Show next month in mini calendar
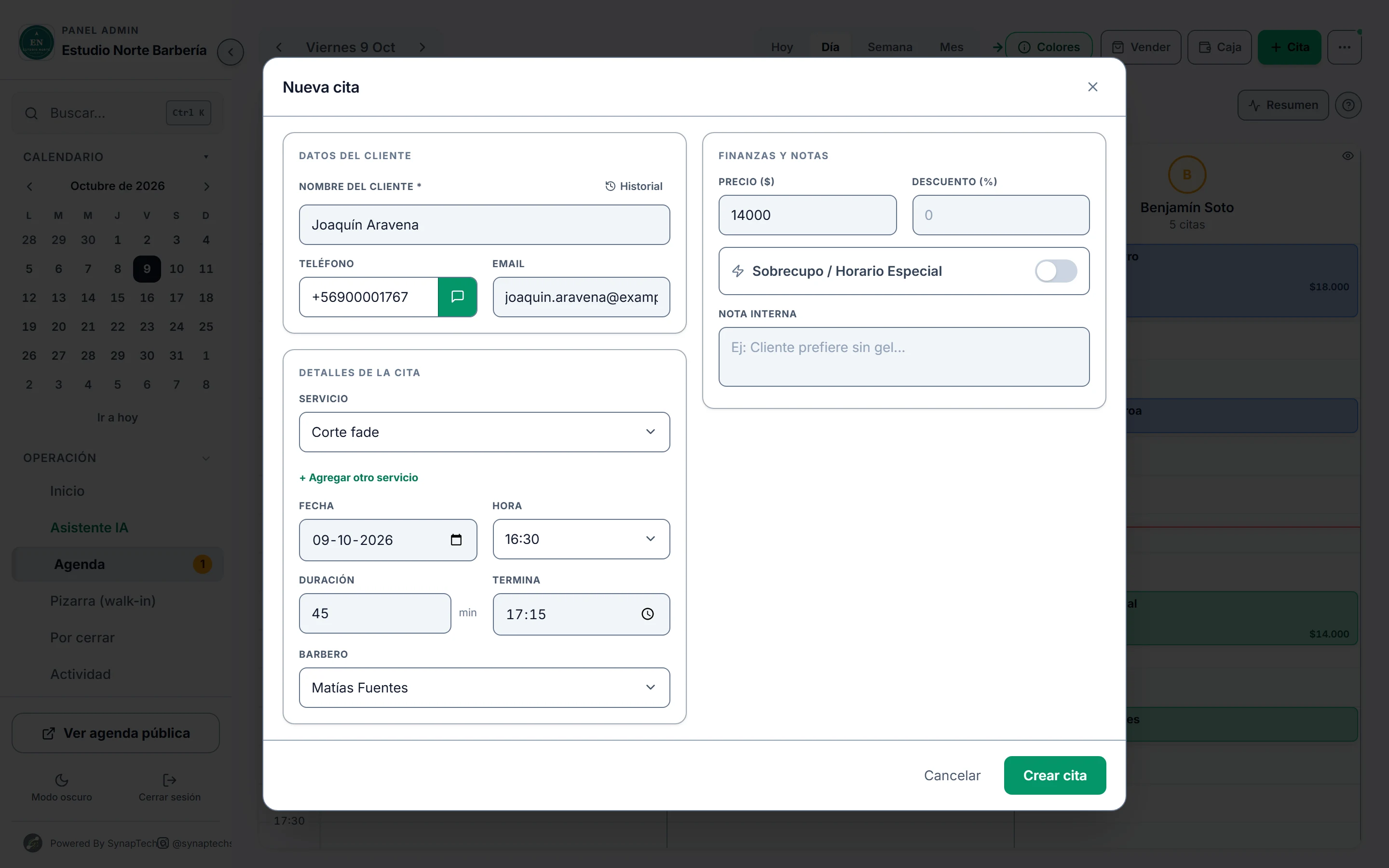Viewport: 1389px width, 868px height. click(x=206, y=186)
